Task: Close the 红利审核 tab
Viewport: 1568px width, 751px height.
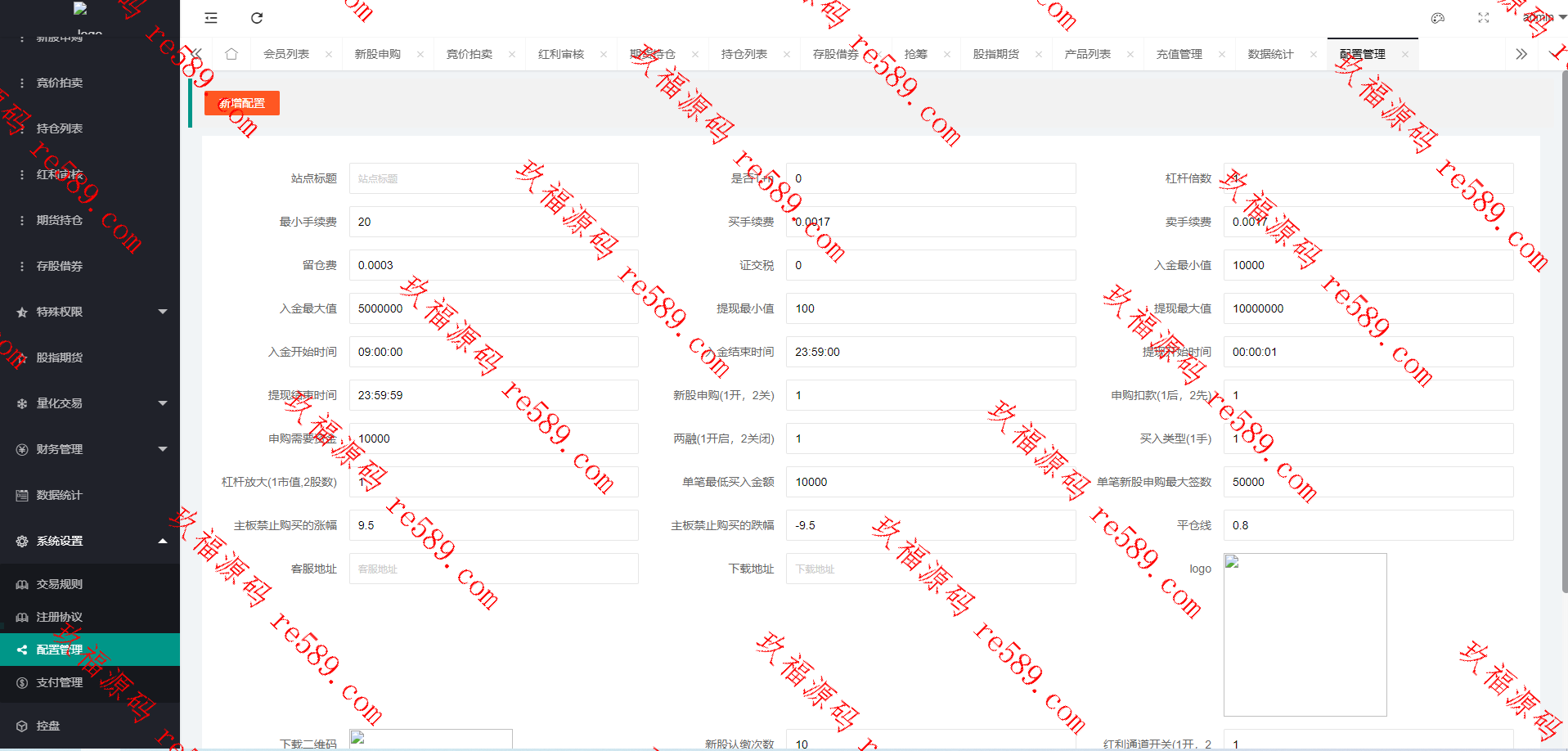Action: [604, 55]
